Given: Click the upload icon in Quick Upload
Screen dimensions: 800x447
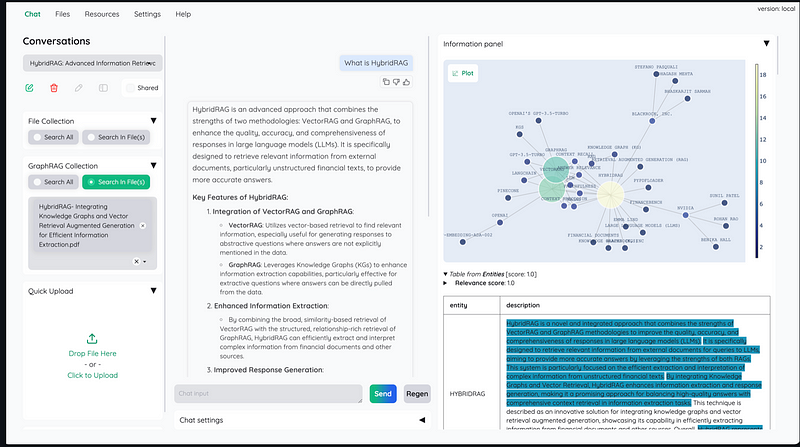Looking at the screenshot, I should [x=92, y=339].
